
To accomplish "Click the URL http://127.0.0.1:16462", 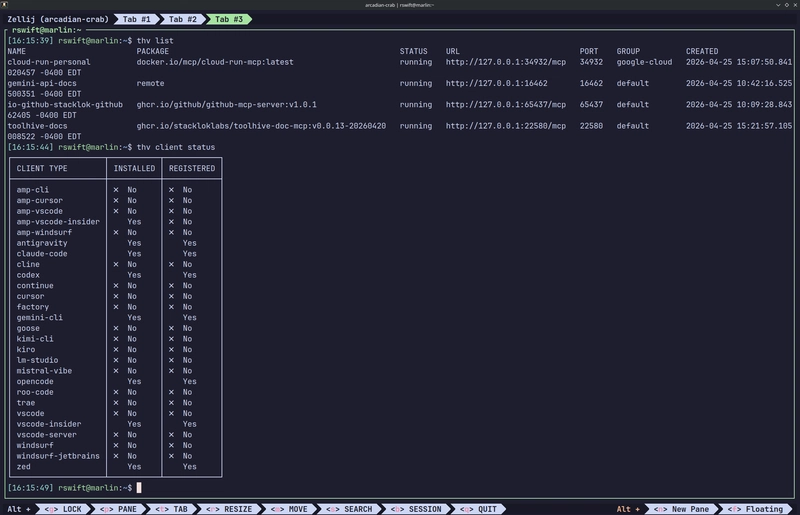I will coord(496,83).
